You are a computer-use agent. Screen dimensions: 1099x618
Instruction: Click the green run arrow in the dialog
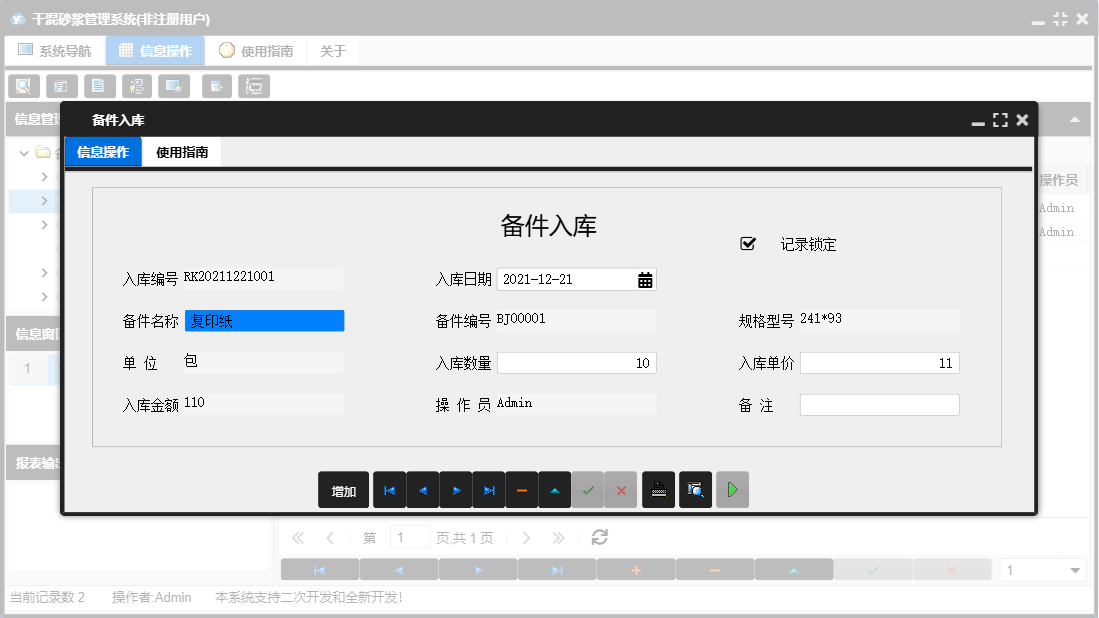point(732,490)
